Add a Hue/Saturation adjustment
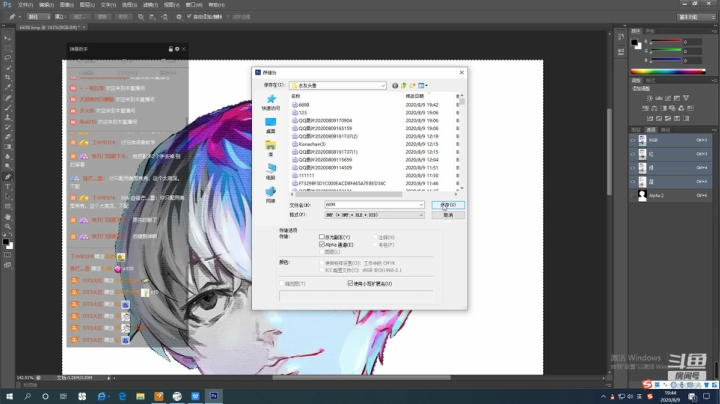720x404 pixels. coord(645,108)
